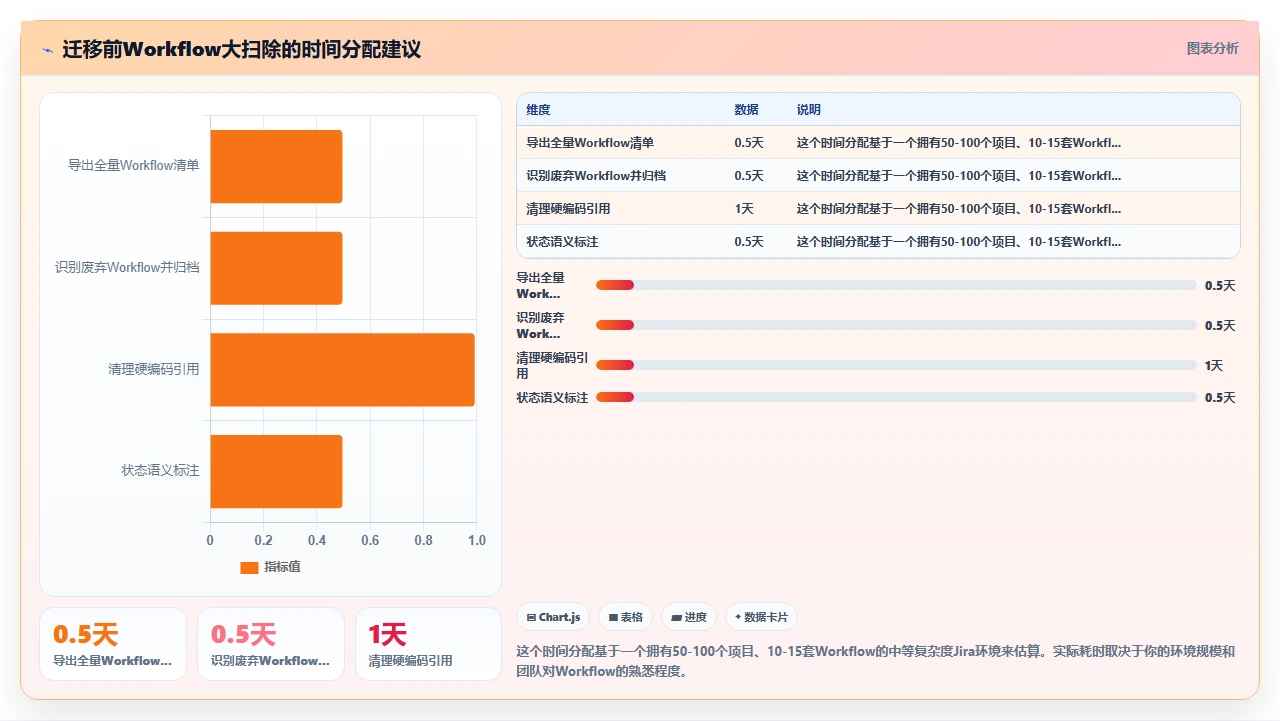Click the title icon beside 迁移前Workflow大扫除
Screen dimensions: 1280x721
48,49
